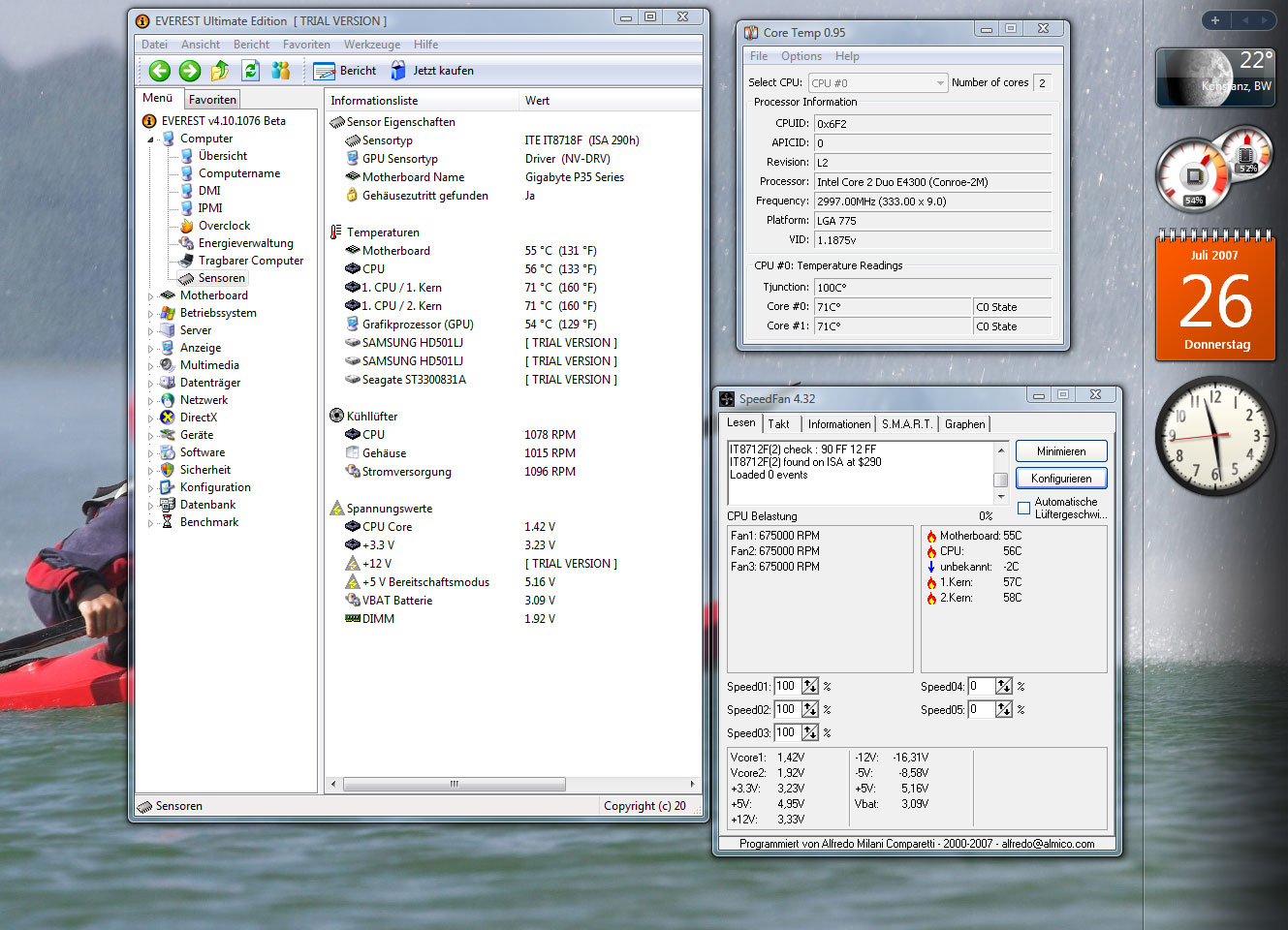Open the Options menu in Core Temp
This screenshot has height=930, width=1288.
801,56
